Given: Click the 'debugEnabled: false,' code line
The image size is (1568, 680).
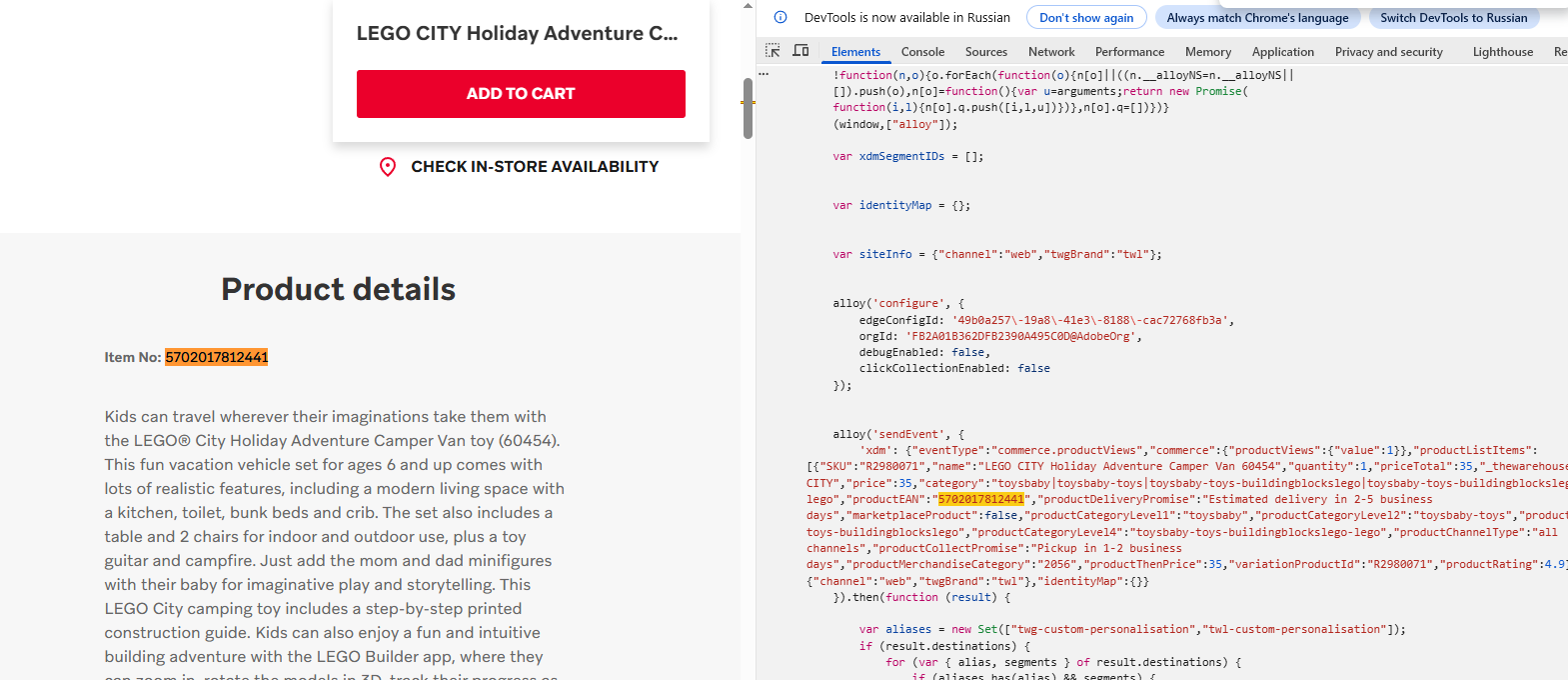Looking at the screenshot, I should point(924,353).
